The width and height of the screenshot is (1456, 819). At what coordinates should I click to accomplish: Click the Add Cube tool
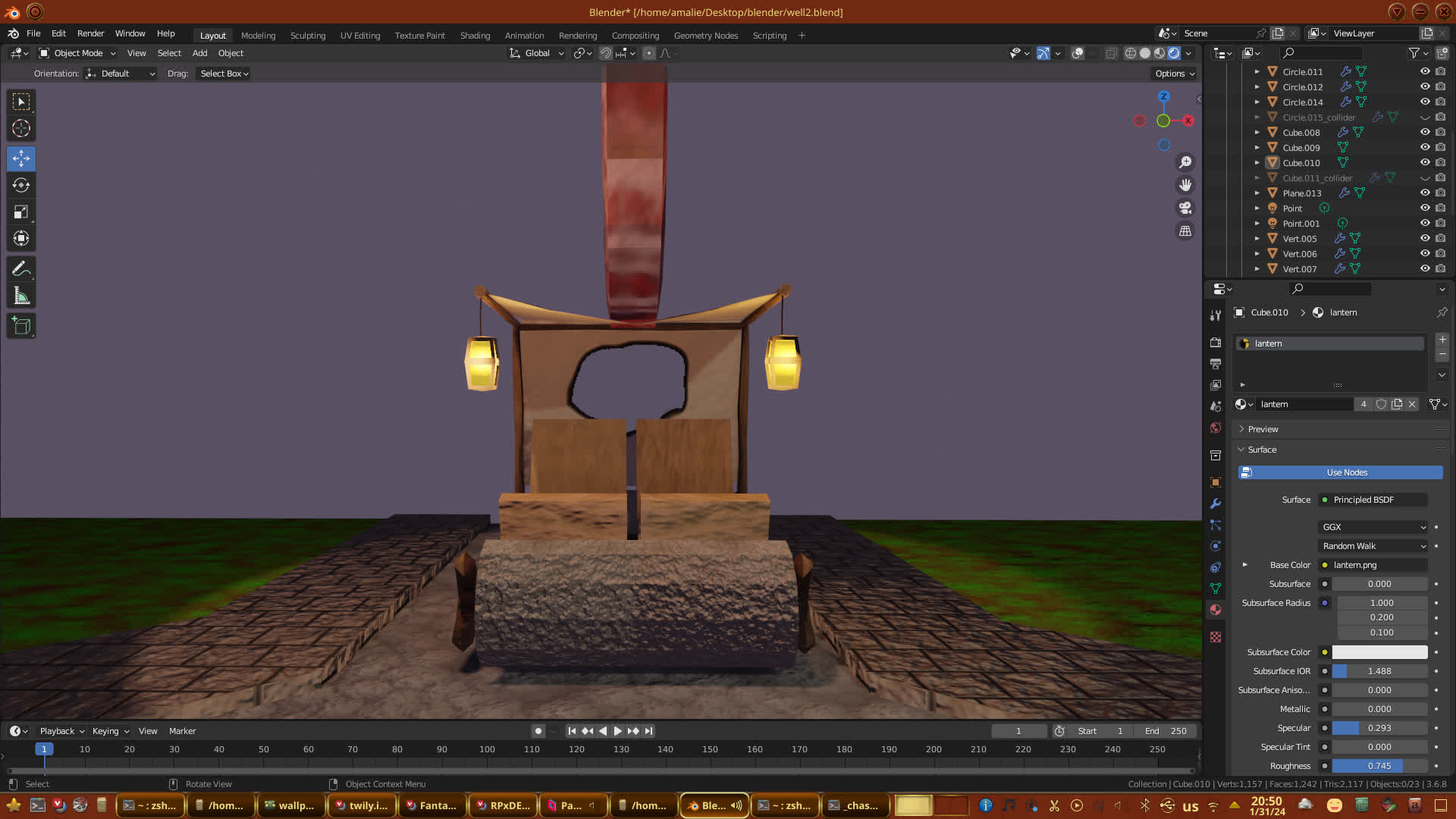click(x=21, y=326)
